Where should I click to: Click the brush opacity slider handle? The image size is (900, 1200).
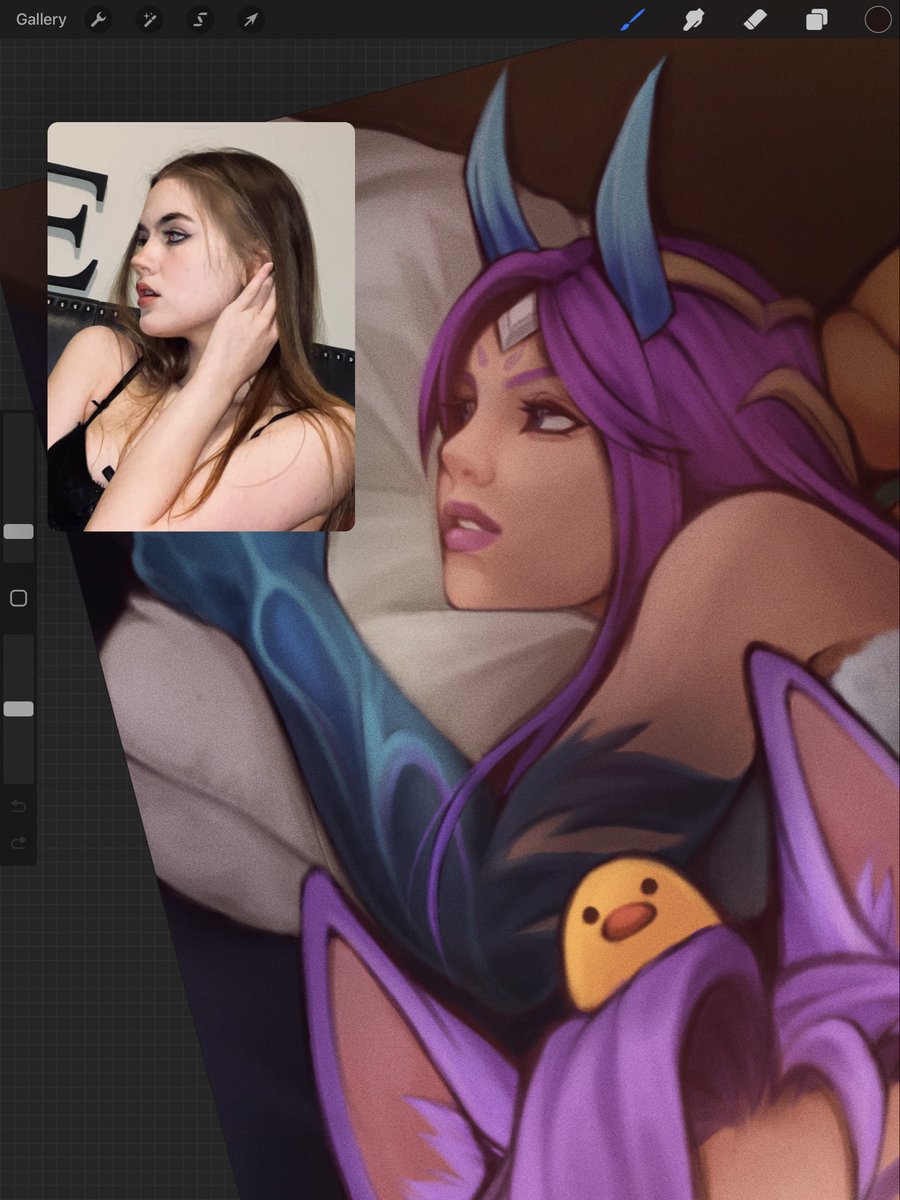point(18,709)
